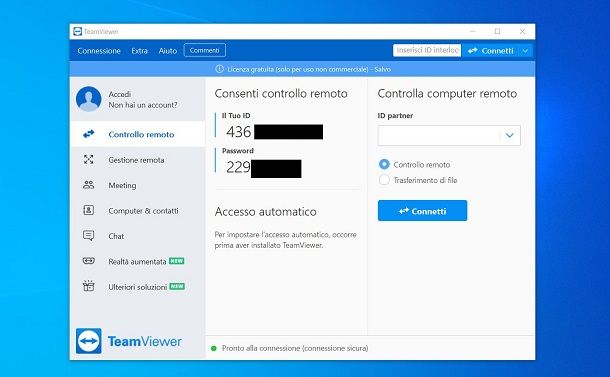
Task: Click the NEW badge next to Realtà aumentata
Action: pyautogui.click(x=177, y=261)
